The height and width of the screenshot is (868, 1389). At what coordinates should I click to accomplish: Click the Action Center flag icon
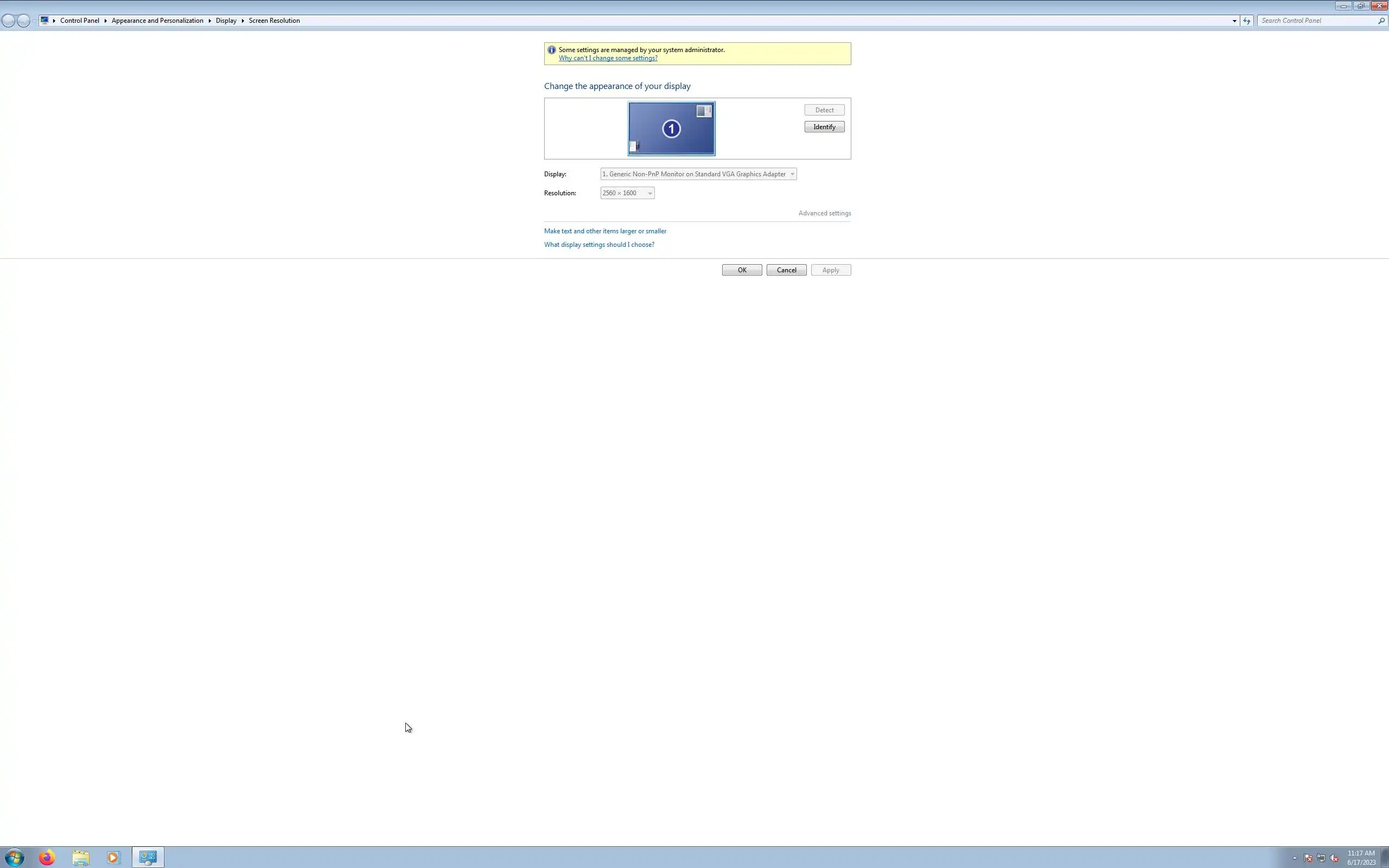(x=1308, y=858)
